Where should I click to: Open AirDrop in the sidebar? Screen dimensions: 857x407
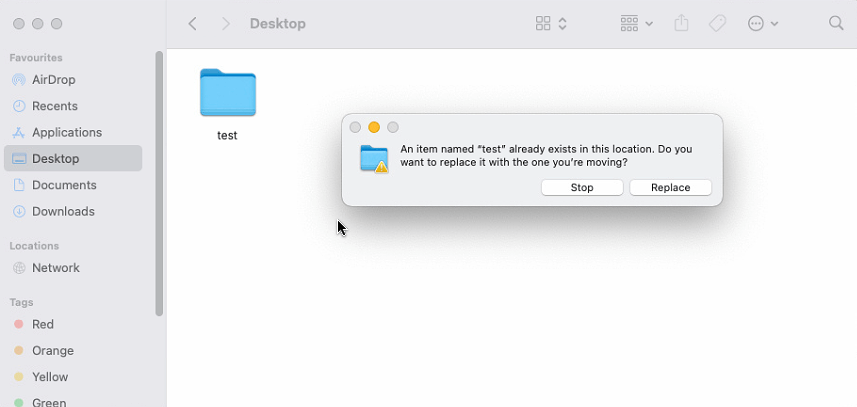tap(53, 80)
